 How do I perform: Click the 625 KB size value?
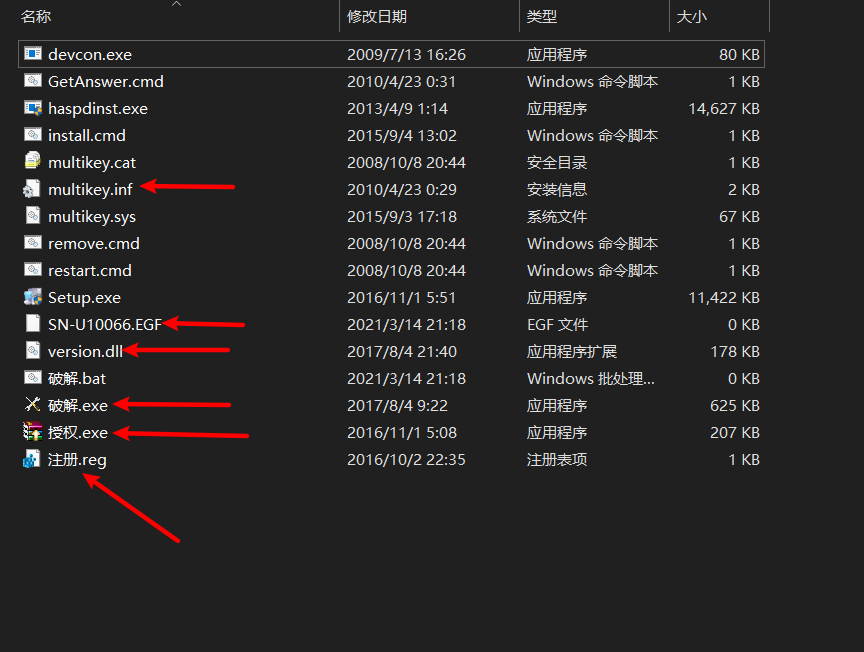(x=735, y=406)
